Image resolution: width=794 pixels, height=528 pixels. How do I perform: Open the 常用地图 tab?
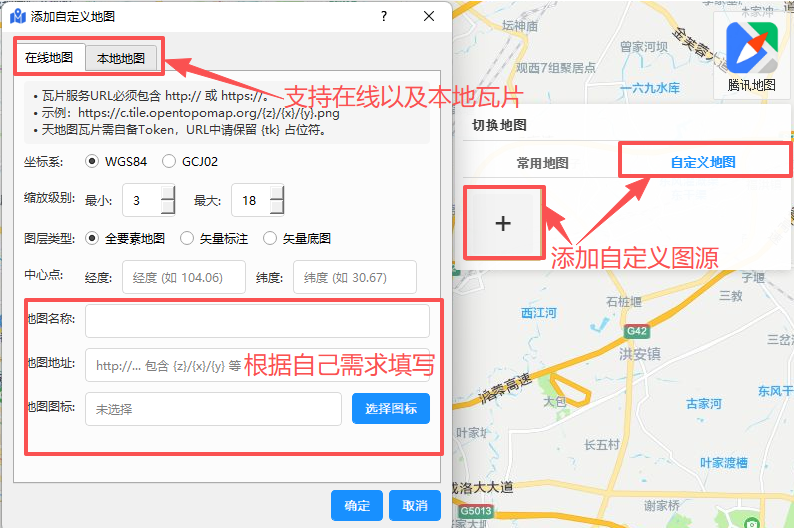point(542,163)
